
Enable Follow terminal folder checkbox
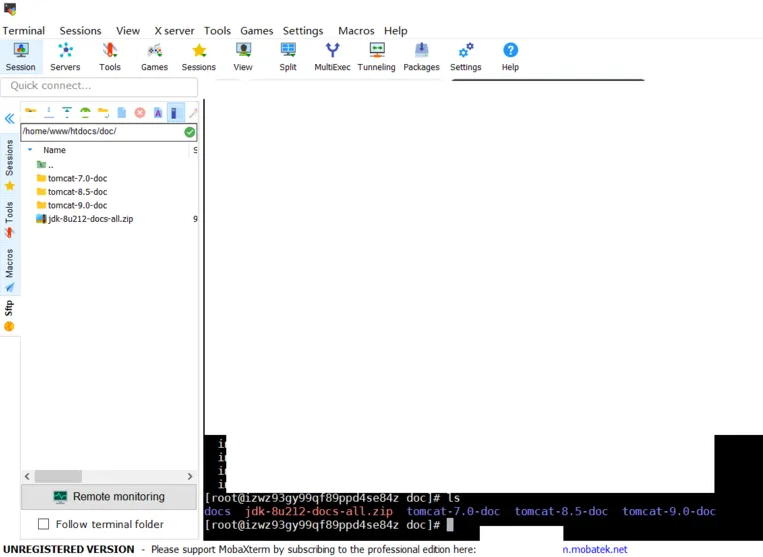point(43,524)
